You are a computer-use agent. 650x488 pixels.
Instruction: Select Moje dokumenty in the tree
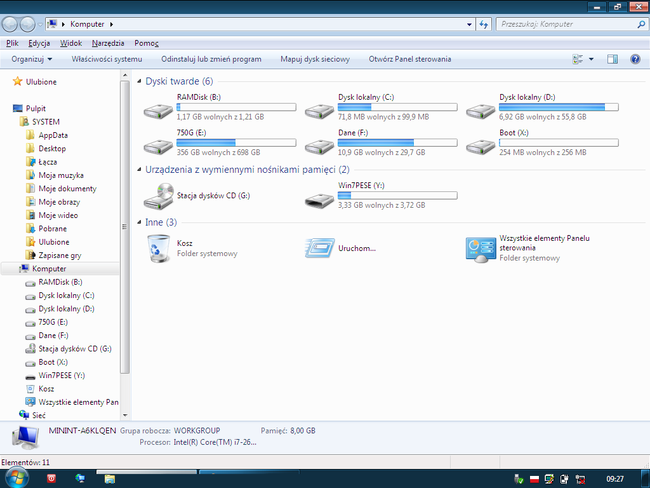(x=67, y=189)
